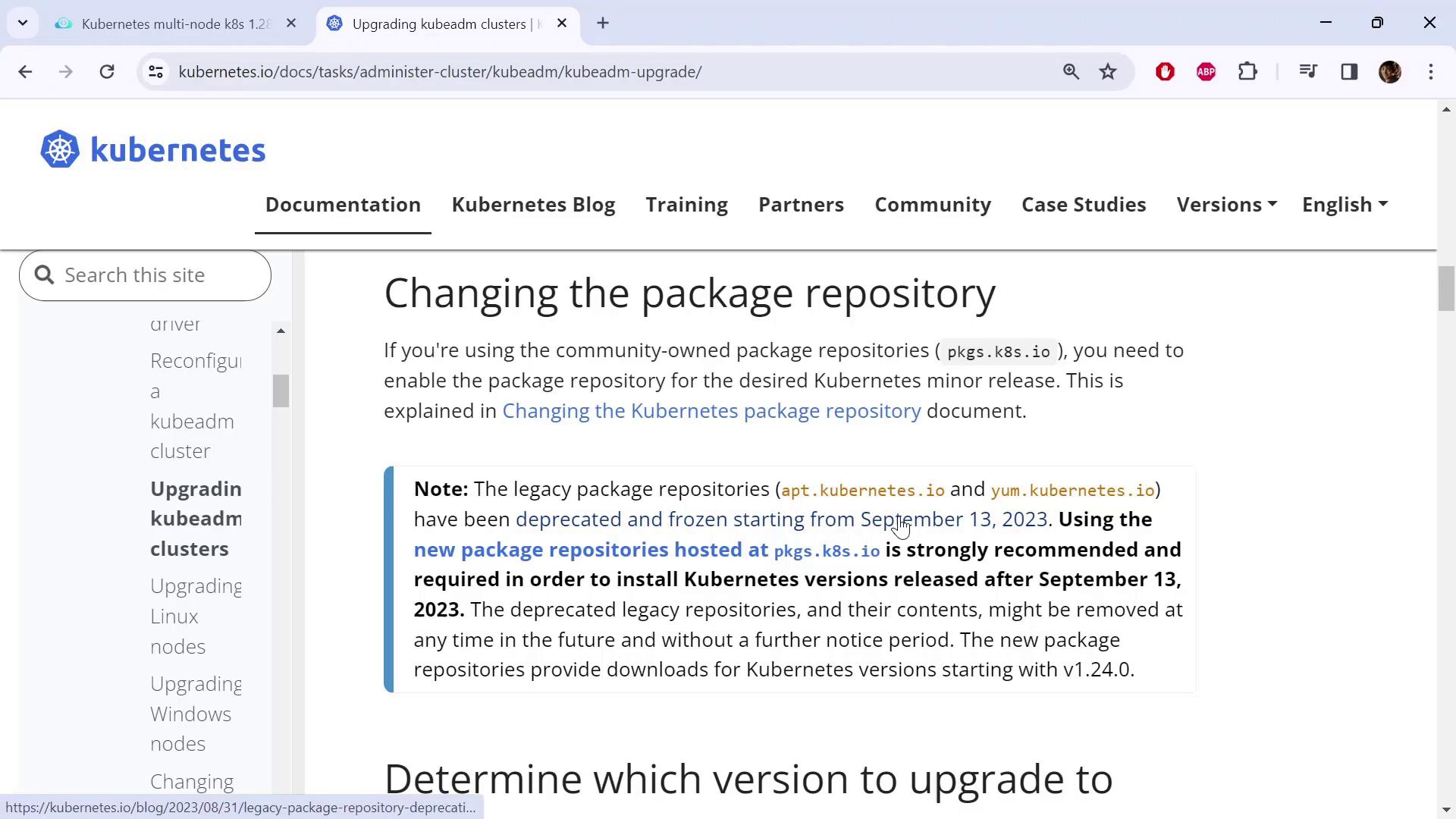Expand the Versions dropdown menu
Screen dimensions: 1456x819
coord(1226,205)
